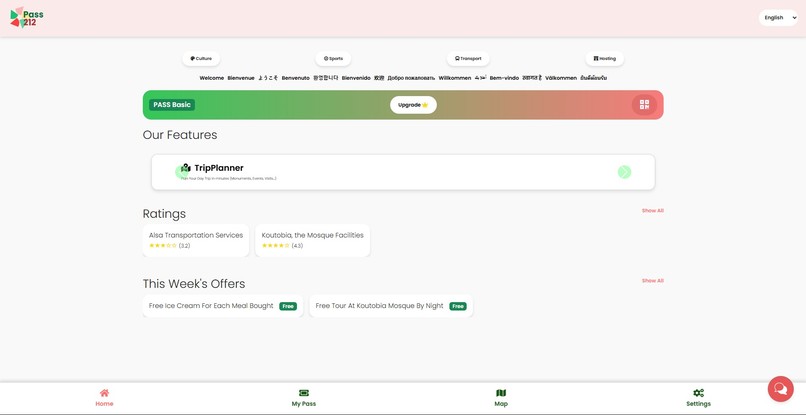The width and height of the screenshot is (806, 415).
Task: Open the My Pass tab
Action: tap(304, 398)
